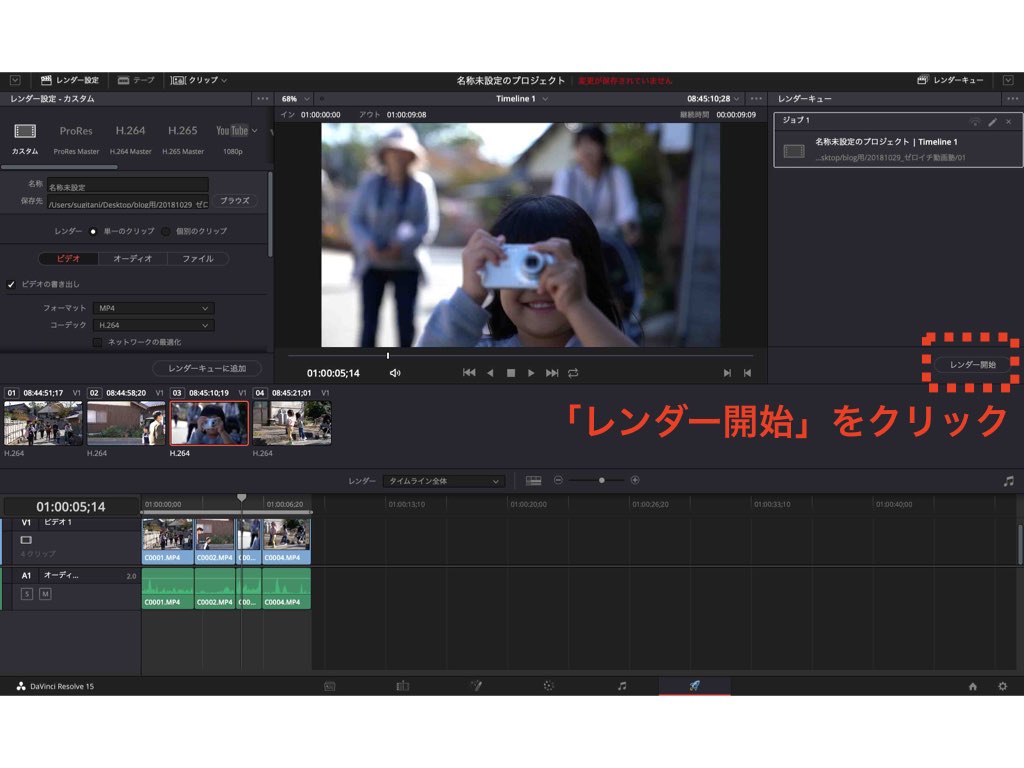Jump to first frame in viewer
Screen dimensions: 1024x768
click(469, 373)
